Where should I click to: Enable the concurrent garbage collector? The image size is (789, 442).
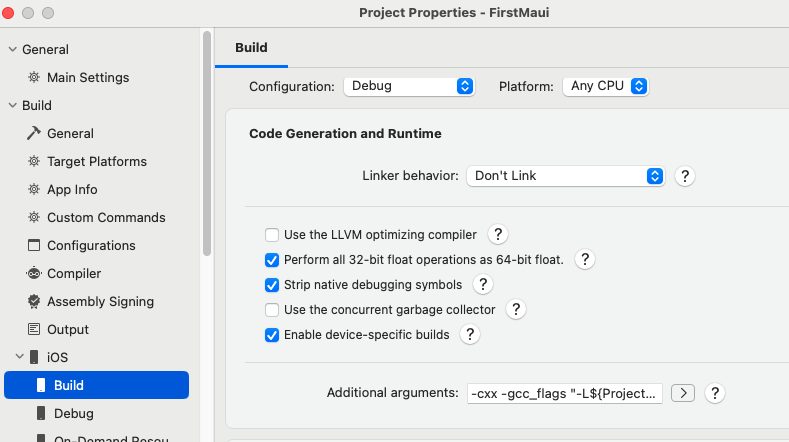pos(272,310)
